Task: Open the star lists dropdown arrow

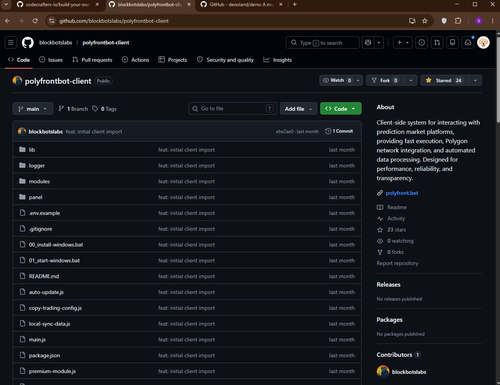Action: [x=475, y=80]
